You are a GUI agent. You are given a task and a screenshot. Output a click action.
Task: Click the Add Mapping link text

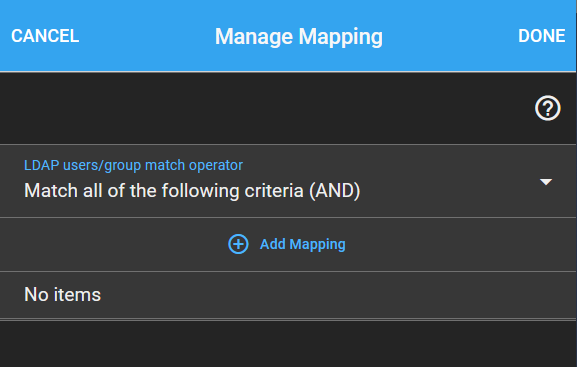click(x=303, y=244)
